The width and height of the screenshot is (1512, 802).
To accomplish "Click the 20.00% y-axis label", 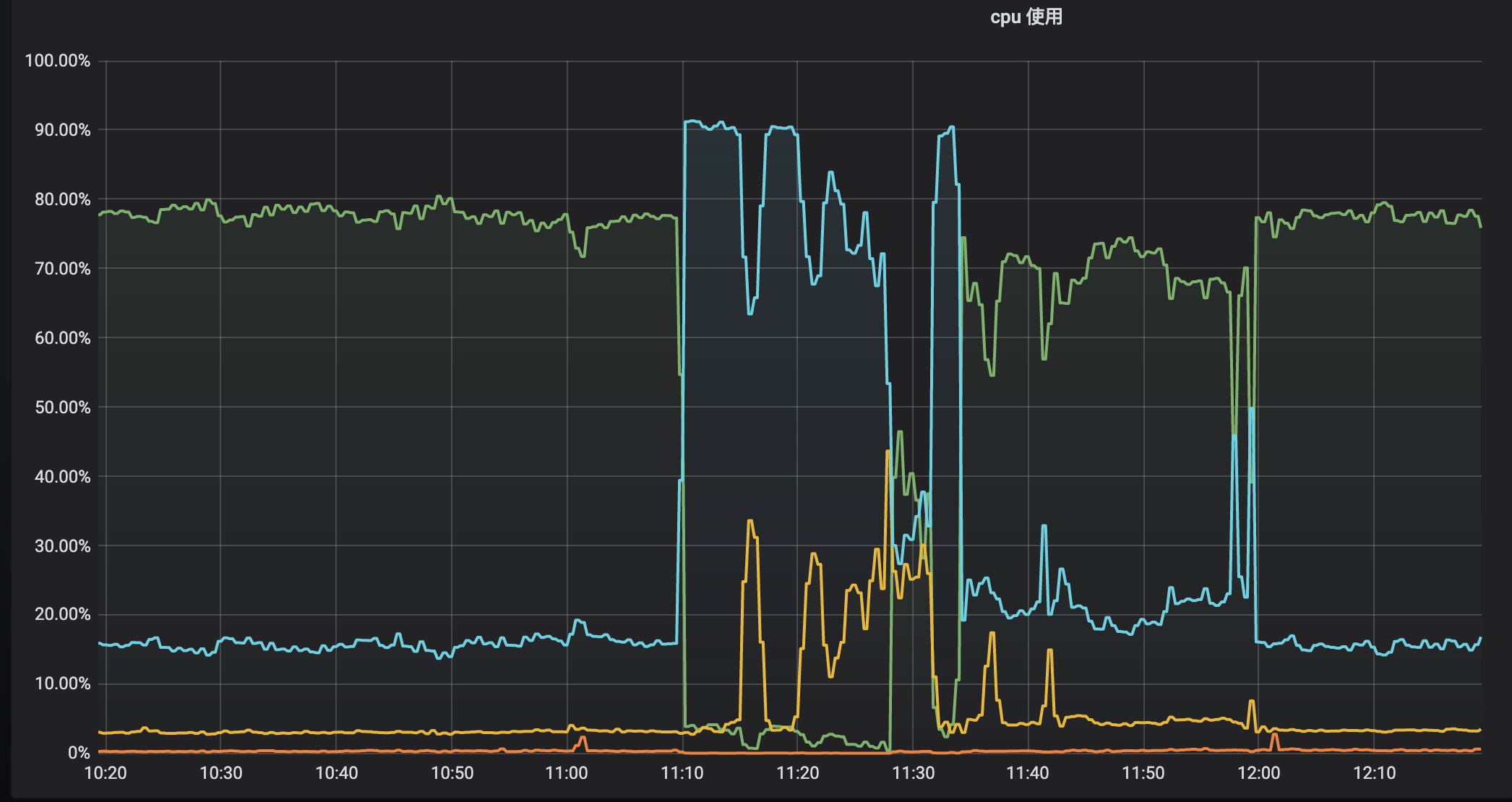I will click(63, 614).
